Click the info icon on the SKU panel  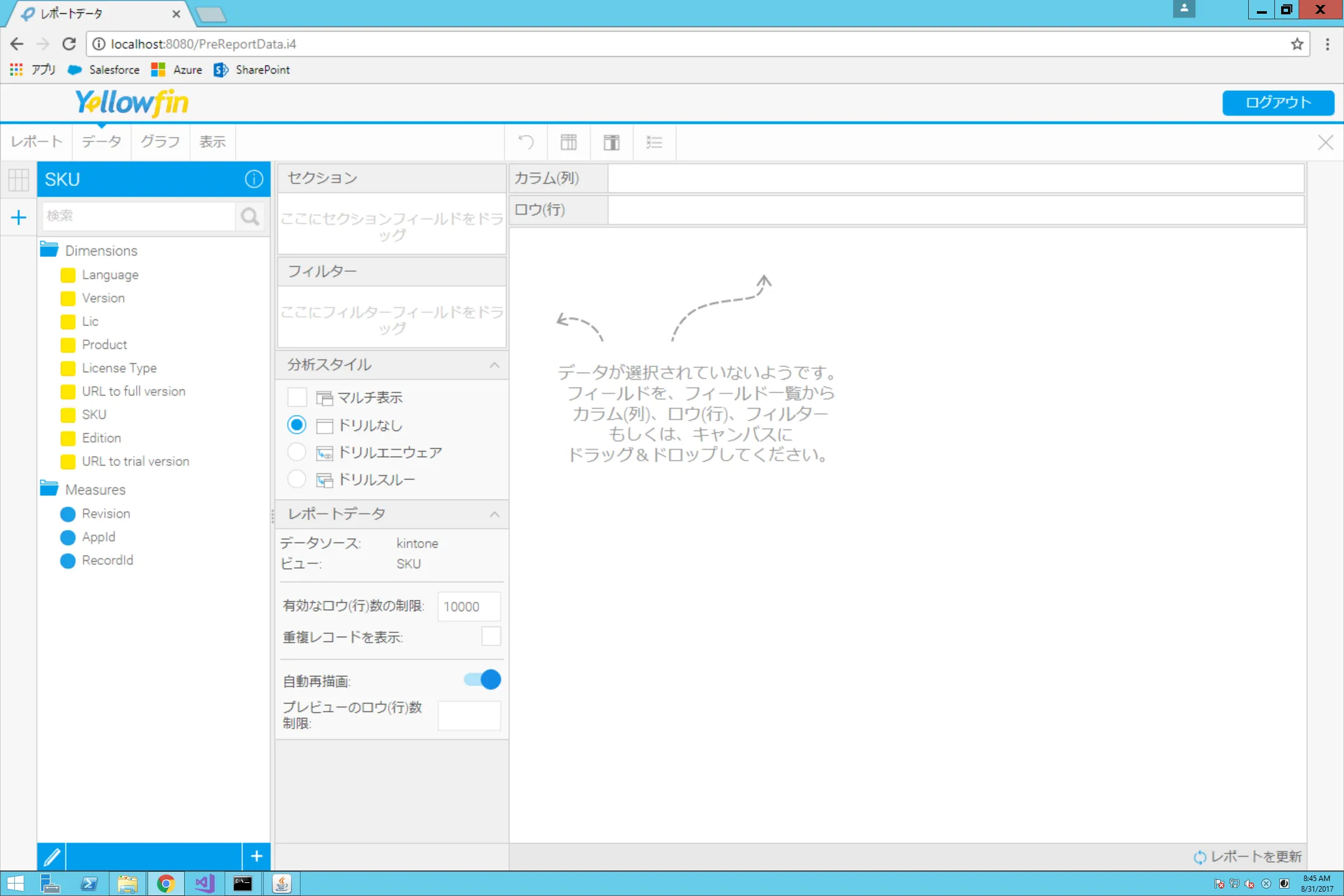(253, 179)
